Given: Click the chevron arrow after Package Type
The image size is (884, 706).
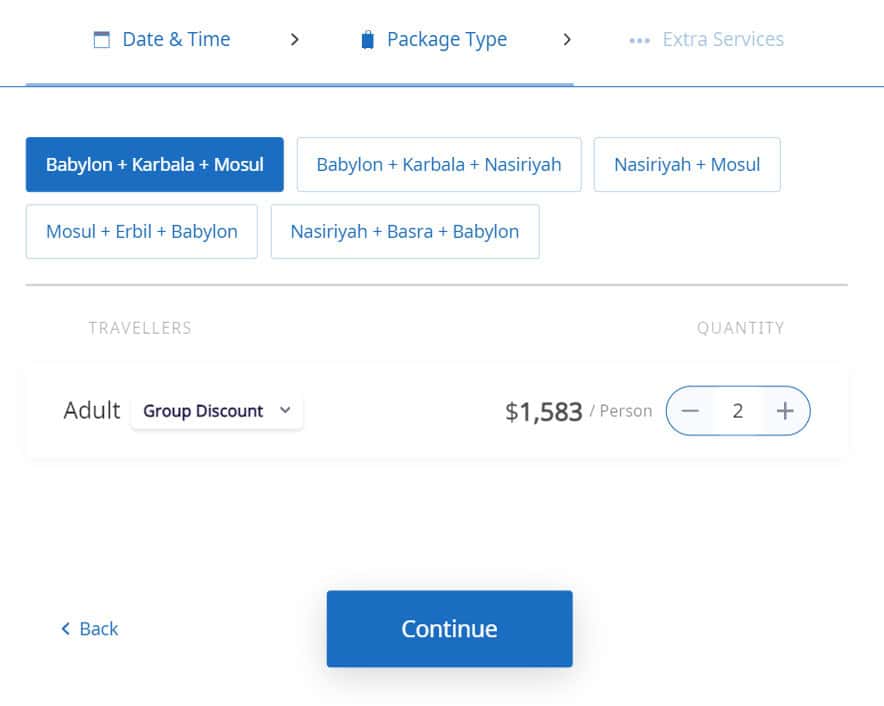Looking at the screenshot, I should coord(567,39).
